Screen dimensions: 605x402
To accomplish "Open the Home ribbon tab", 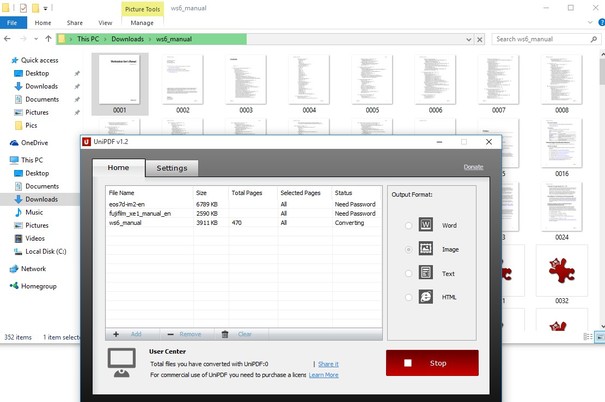I will tap(43, 23).
